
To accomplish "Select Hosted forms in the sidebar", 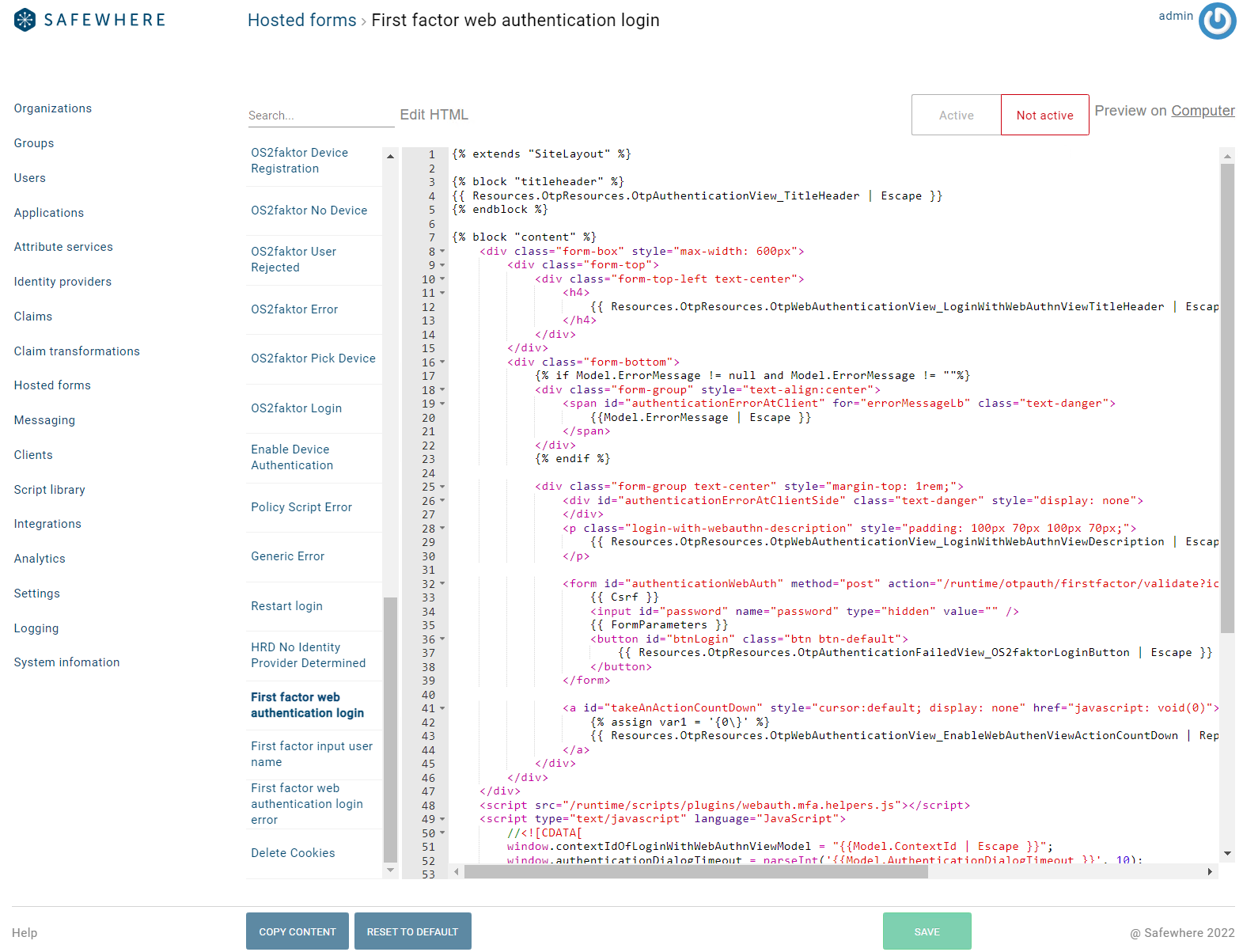I will pyautogui.click(x=52, y=385).
